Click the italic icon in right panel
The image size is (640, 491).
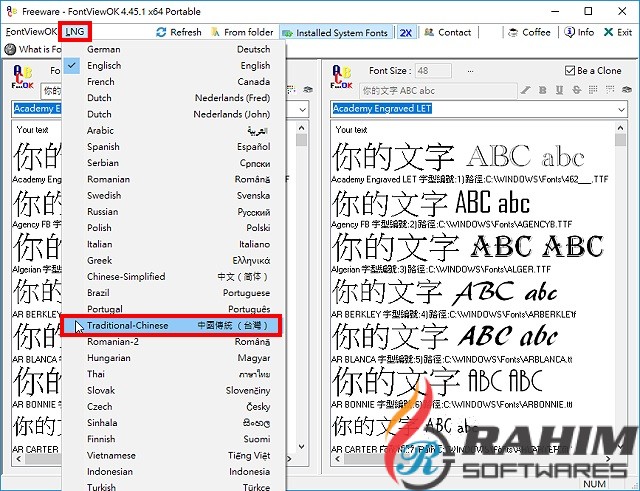[x=526, y=90]
